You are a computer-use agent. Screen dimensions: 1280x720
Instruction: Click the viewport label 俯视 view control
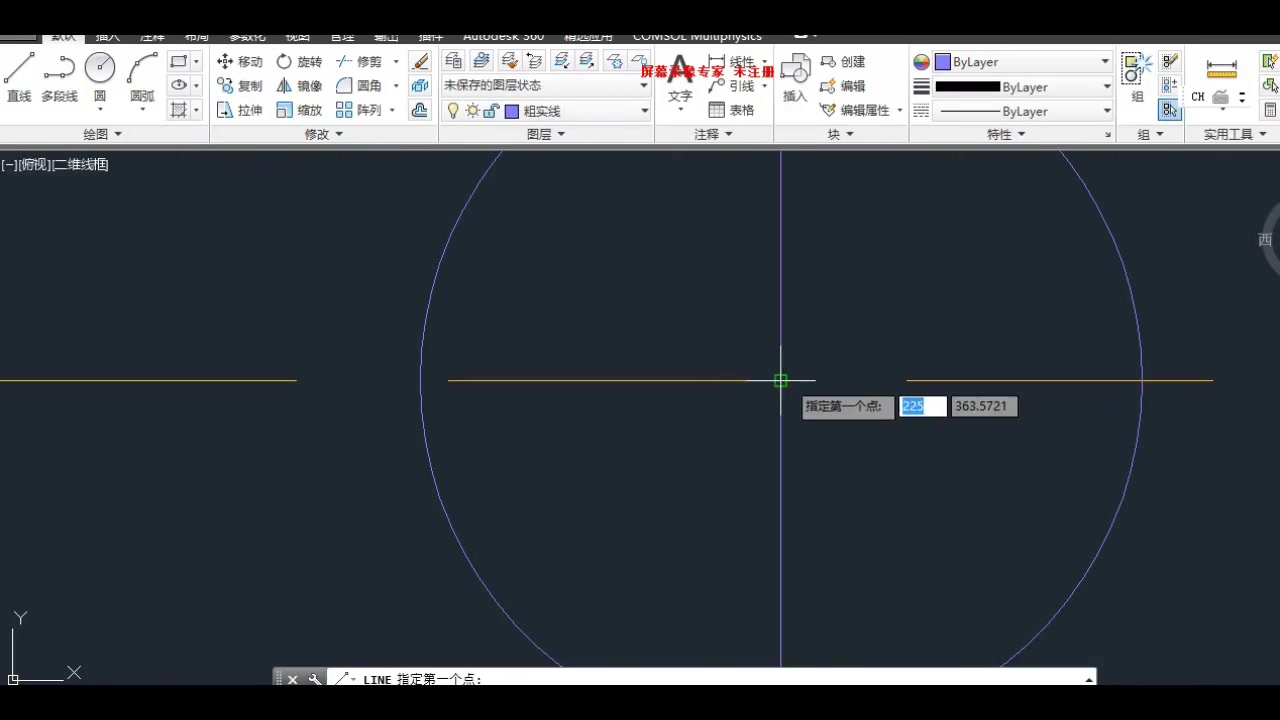click(x=34, y=165)
